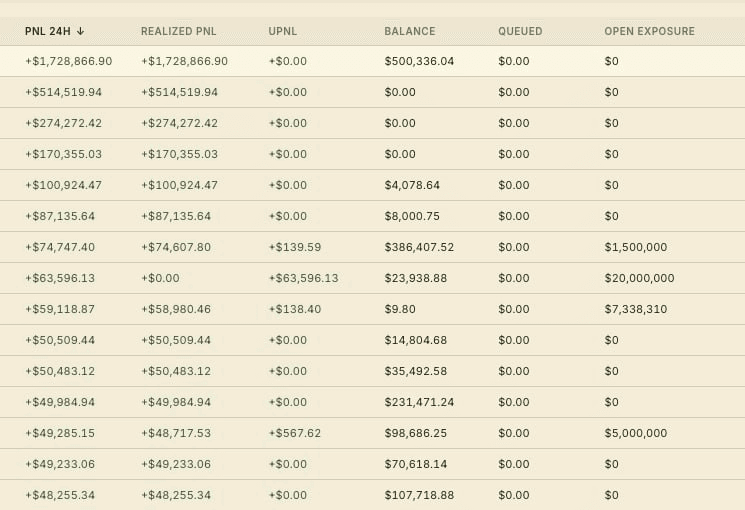This screenshot has height=510, width=745.
Task: Select the row with +$514,519.94 PNL
Action: tap(372, 92)
